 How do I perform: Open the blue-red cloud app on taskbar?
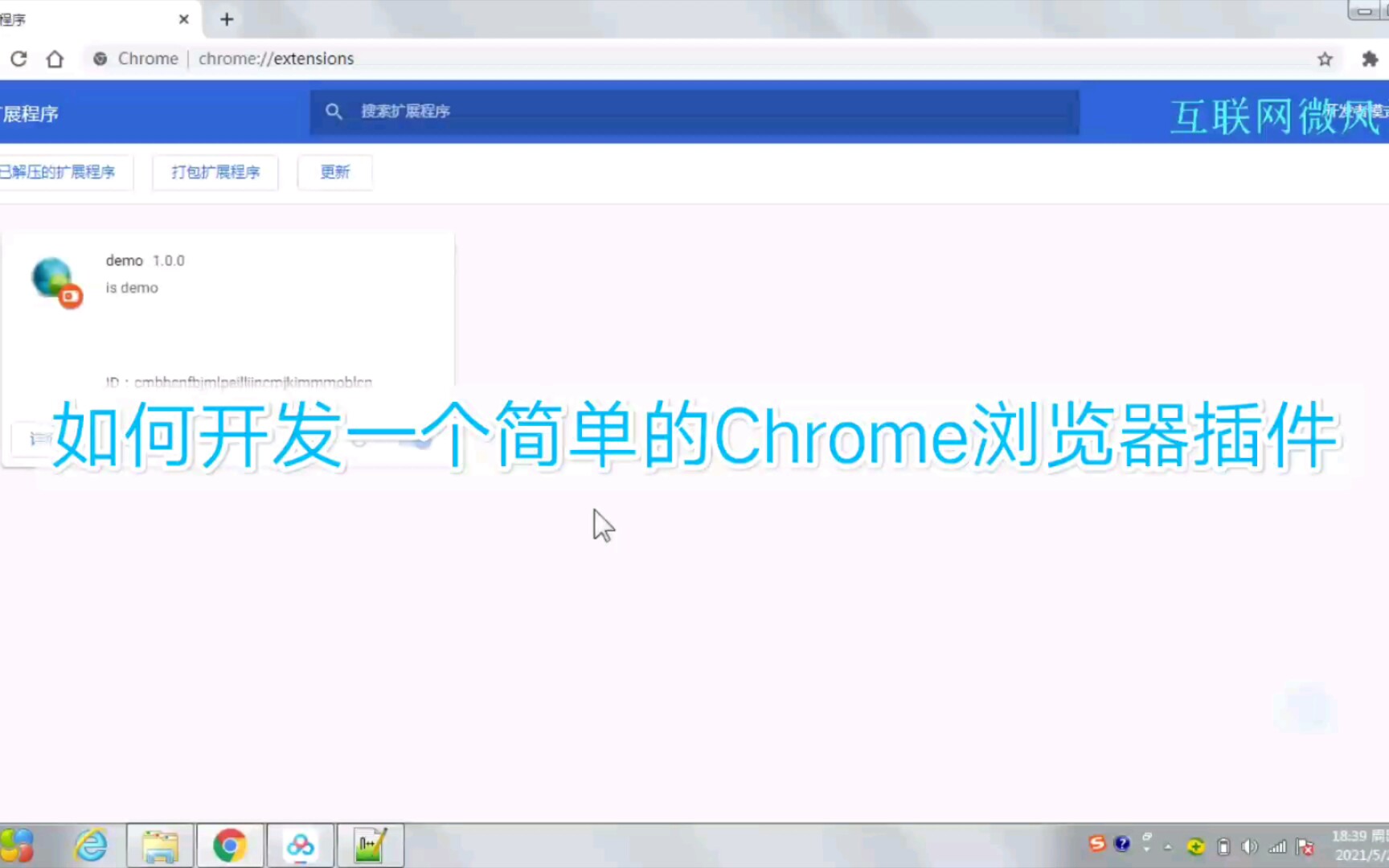300,845
